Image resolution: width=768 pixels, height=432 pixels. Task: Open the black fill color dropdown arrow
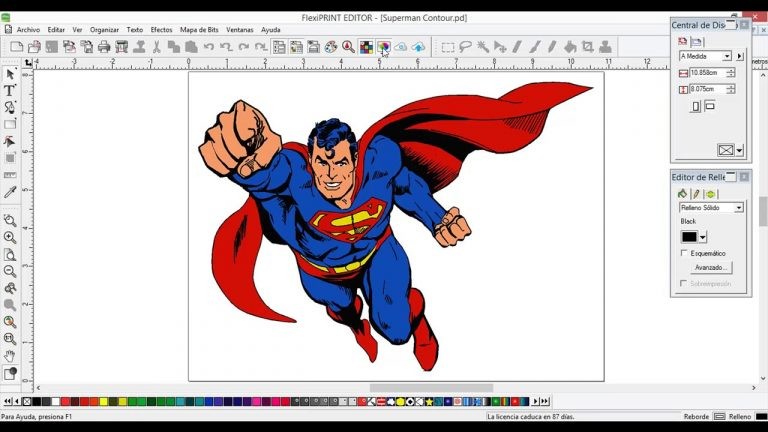click(703, 237)
